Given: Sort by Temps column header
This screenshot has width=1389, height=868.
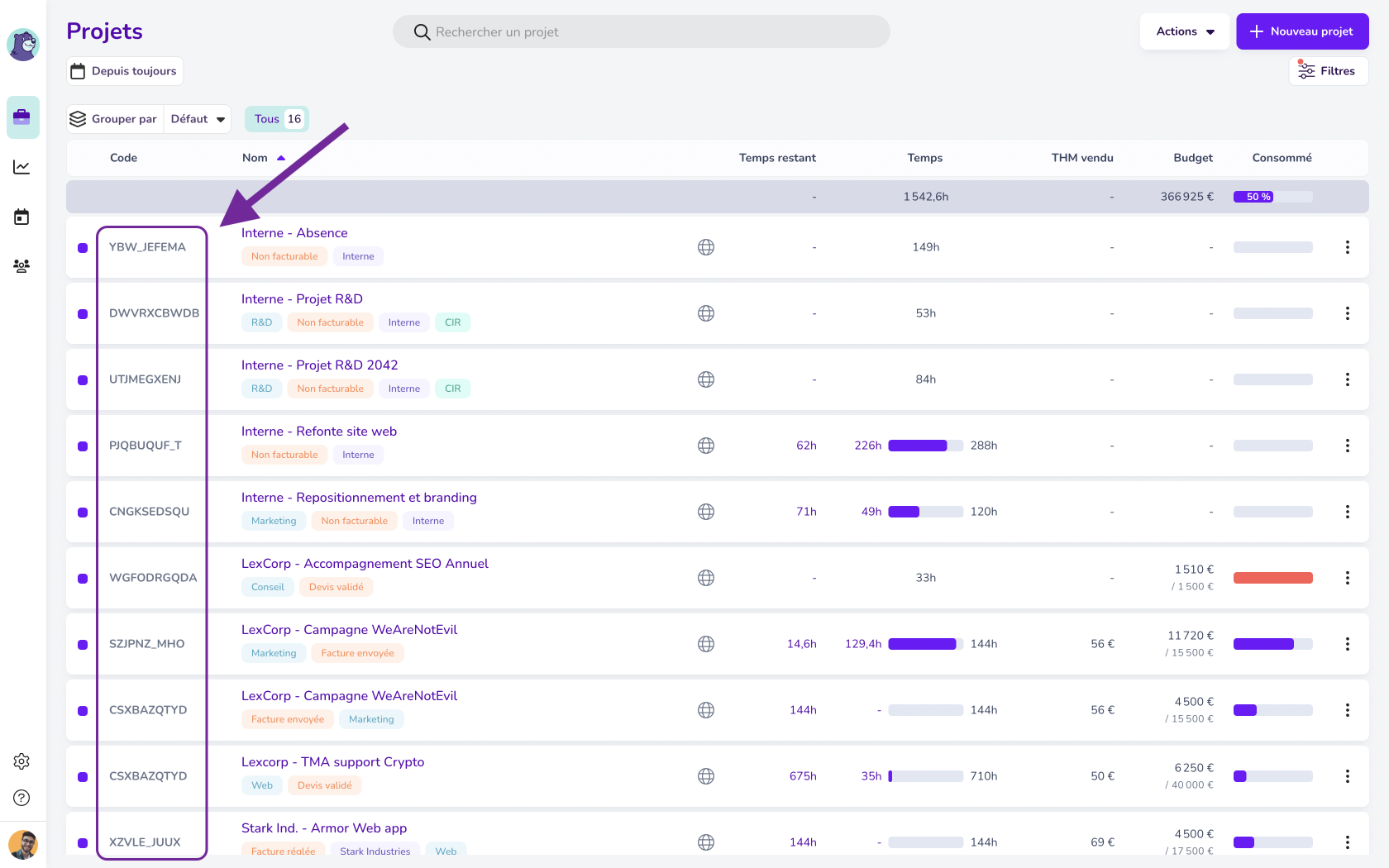Looking at the screenshot, I should pyautogui.click(x=924, y=158).
